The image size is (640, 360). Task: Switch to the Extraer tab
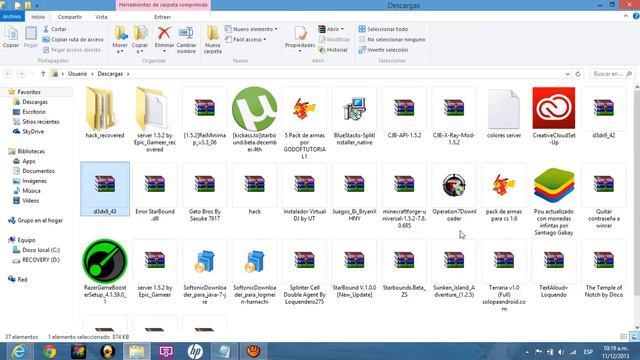click(162, 17)
